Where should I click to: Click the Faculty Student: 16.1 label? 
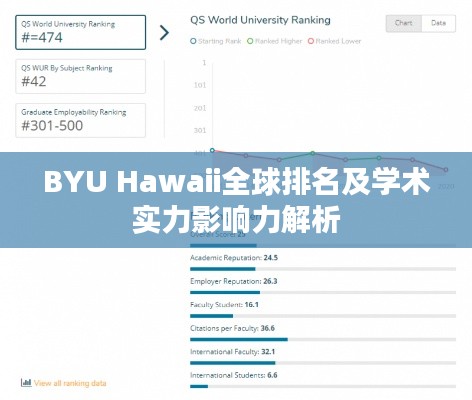[x=224, y=305]
